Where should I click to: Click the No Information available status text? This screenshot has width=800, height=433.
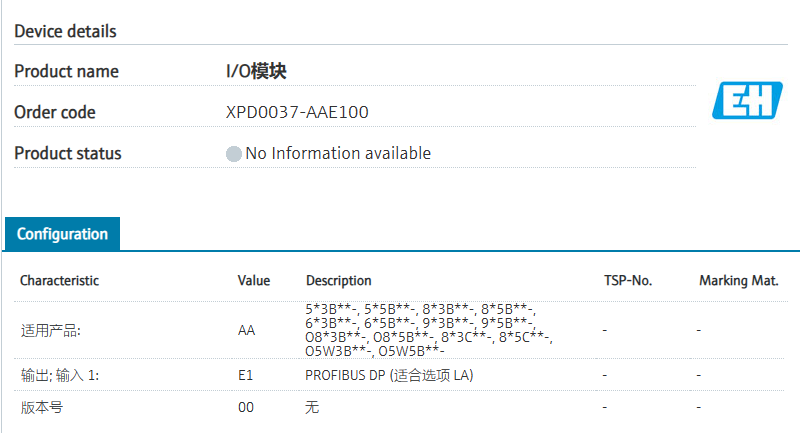click(338, 153)
